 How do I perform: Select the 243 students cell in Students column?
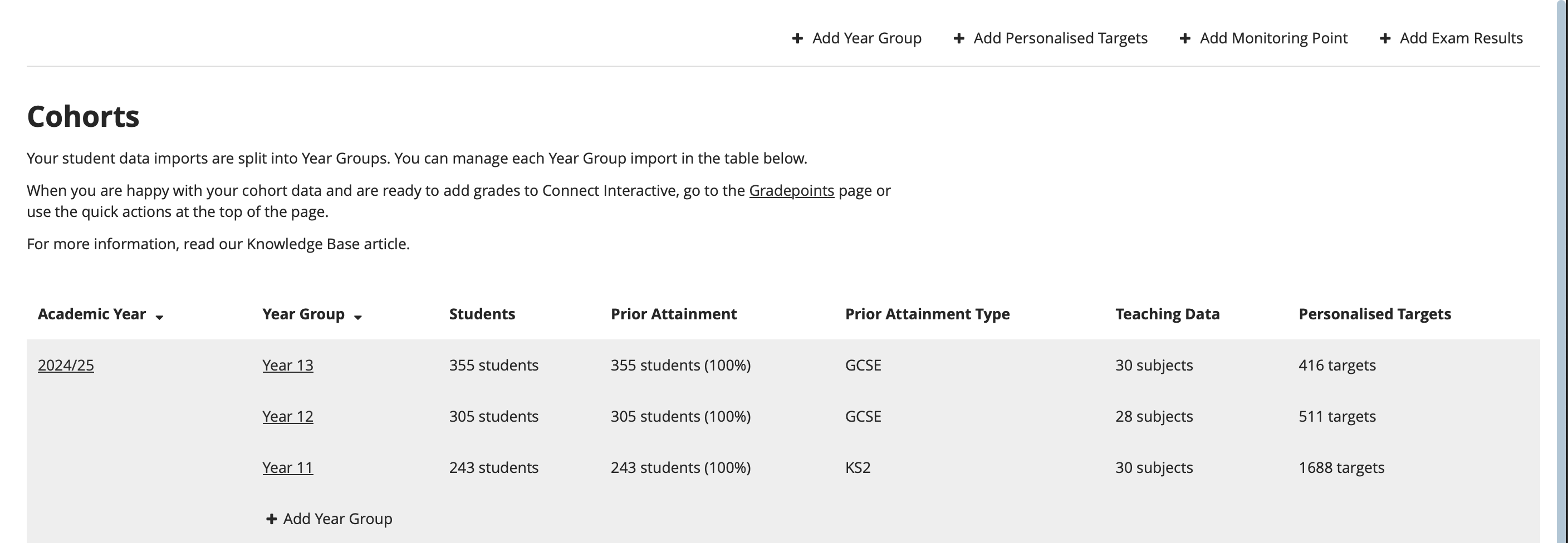494,467
